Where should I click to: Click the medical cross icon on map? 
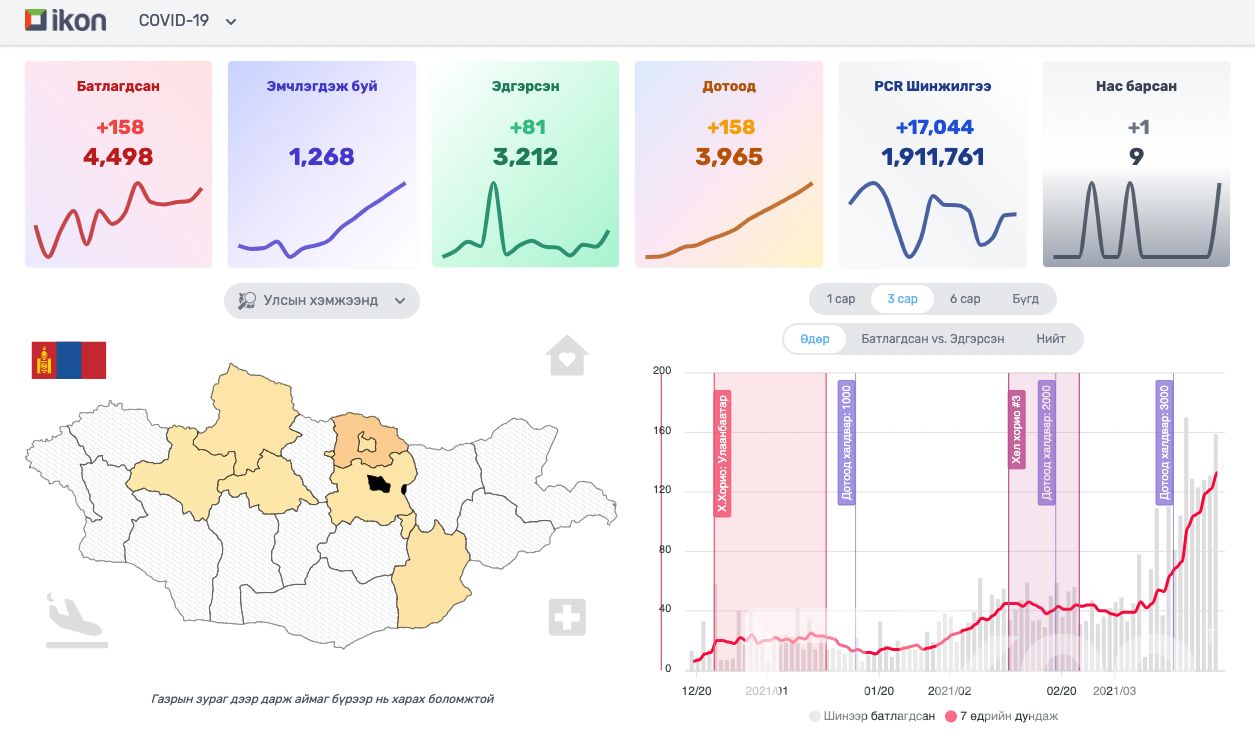566,617
